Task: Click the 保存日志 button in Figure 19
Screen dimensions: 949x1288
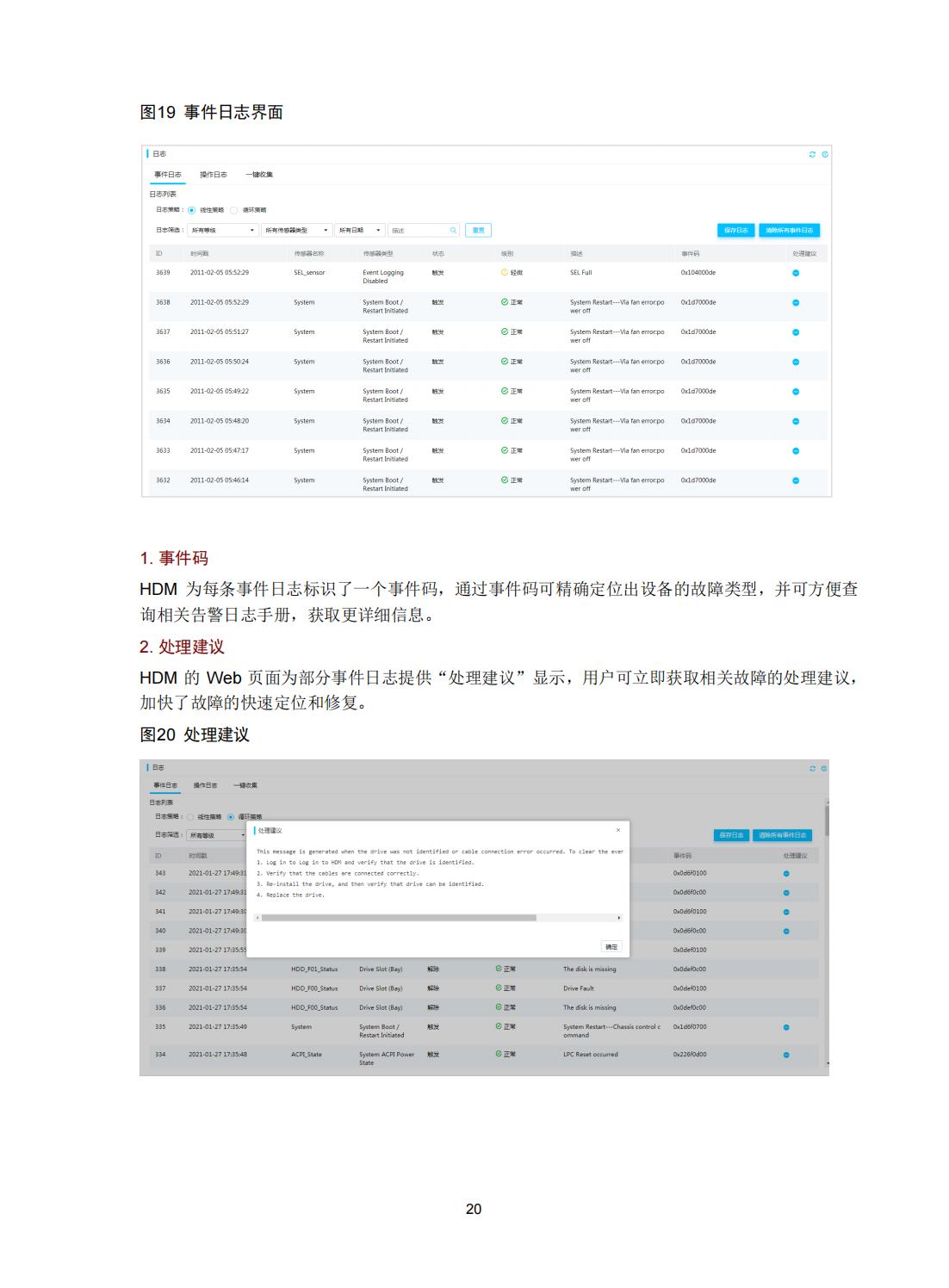Action: [736, 230]
